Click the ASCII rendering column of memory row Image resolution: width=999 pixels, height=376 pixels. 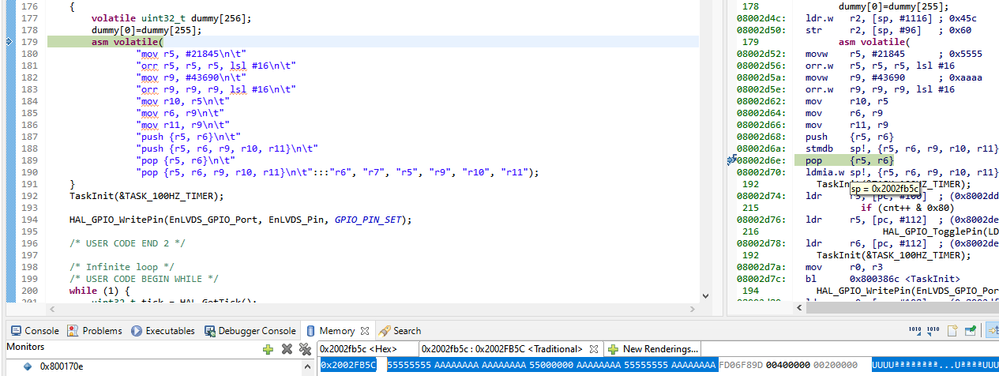pos(935,365)
